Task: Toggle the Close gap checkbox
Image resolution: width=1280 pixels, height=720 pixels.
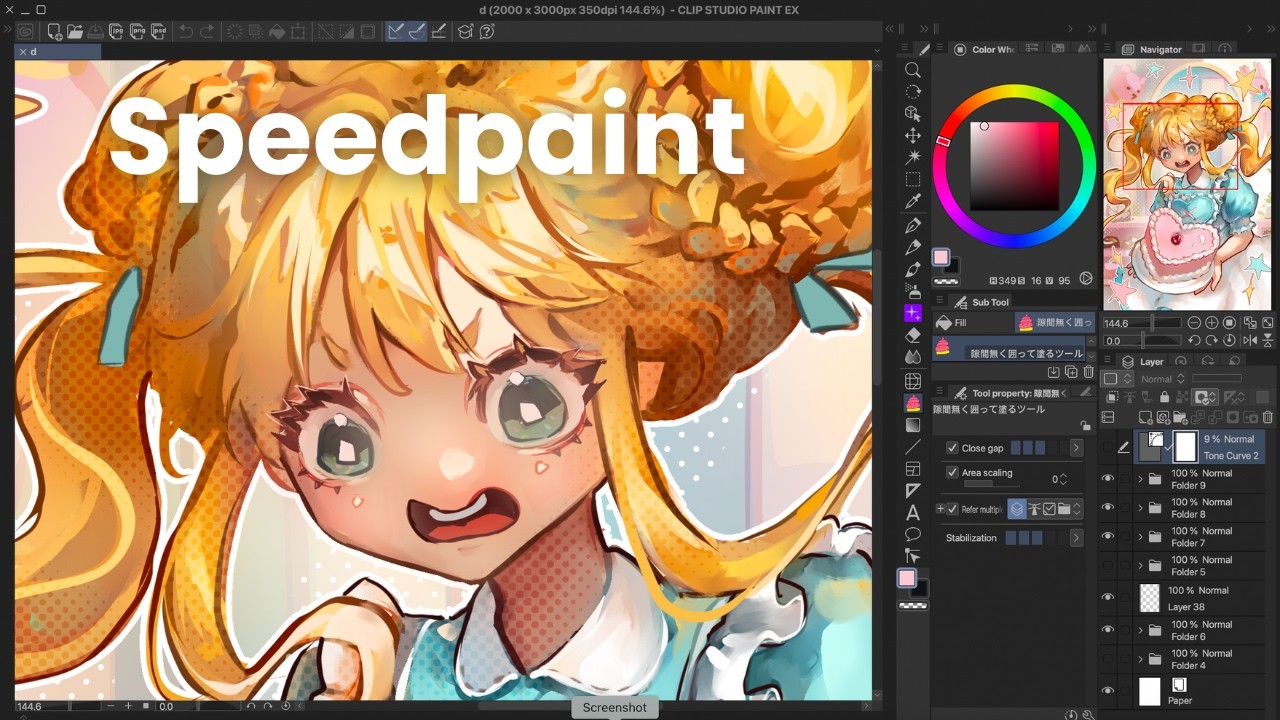Action: click(952, 448)
